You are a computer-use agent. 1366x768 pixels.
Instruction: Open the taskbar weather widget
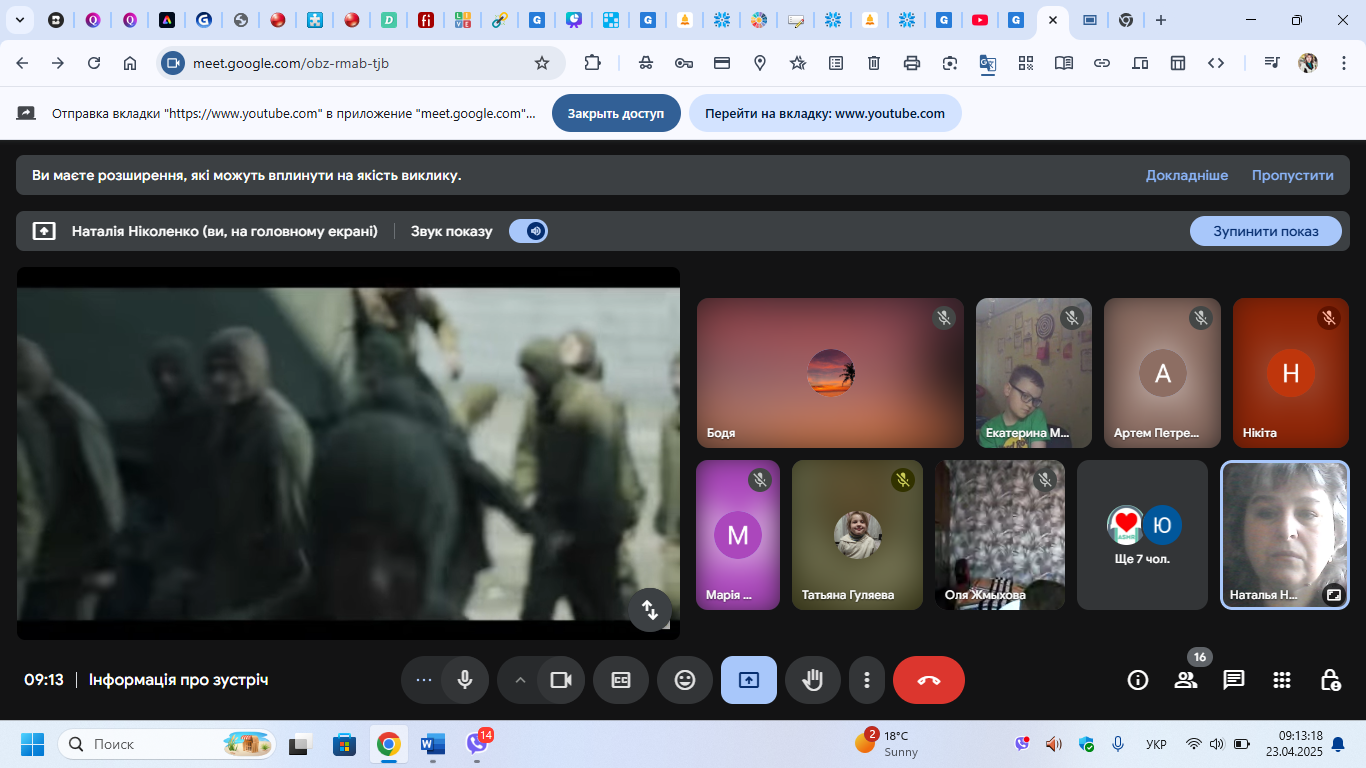pyautogui.click(x=886, y=744)
